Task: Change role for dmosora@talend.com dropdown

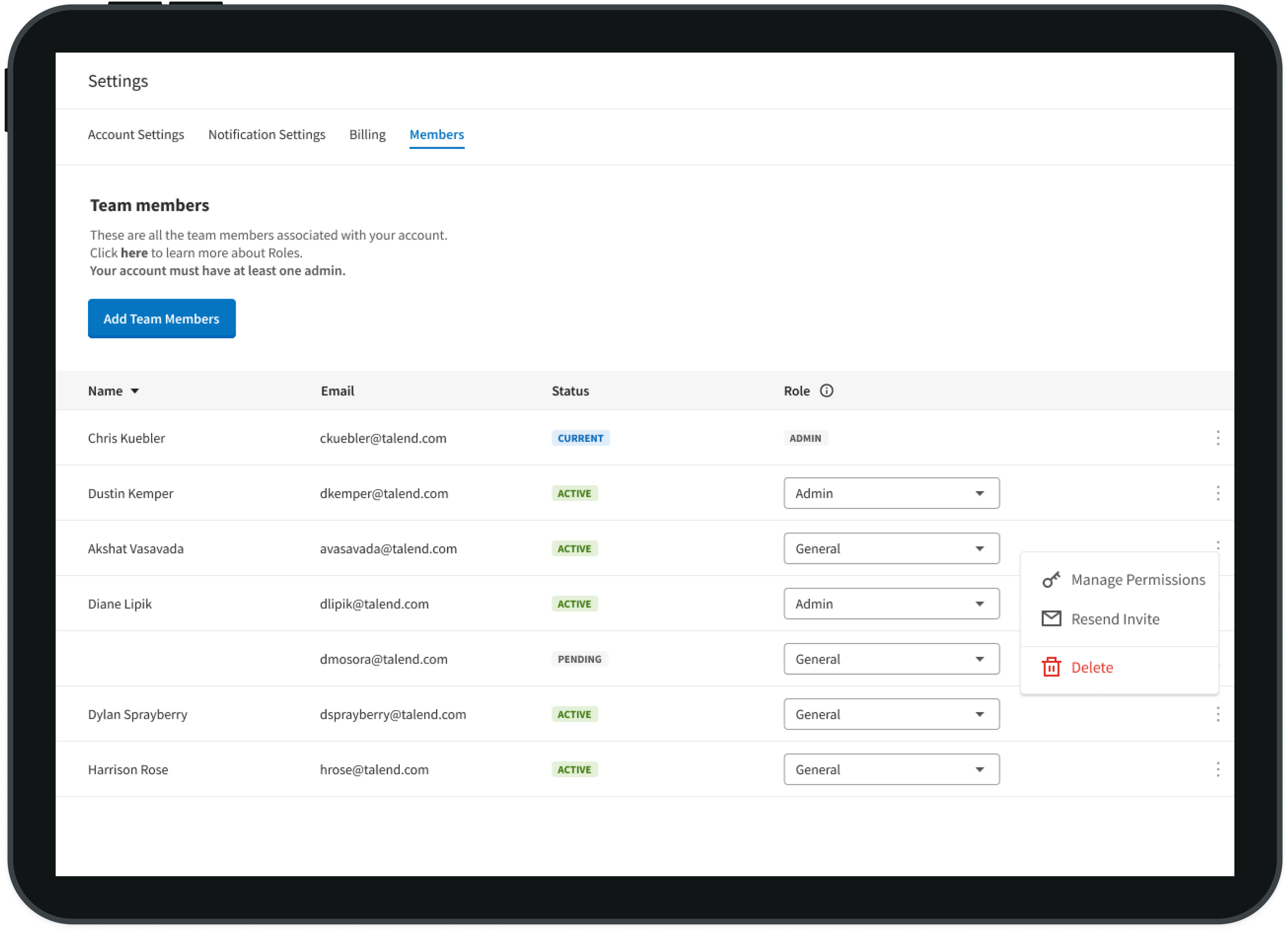Action: (x=891, y=659)
